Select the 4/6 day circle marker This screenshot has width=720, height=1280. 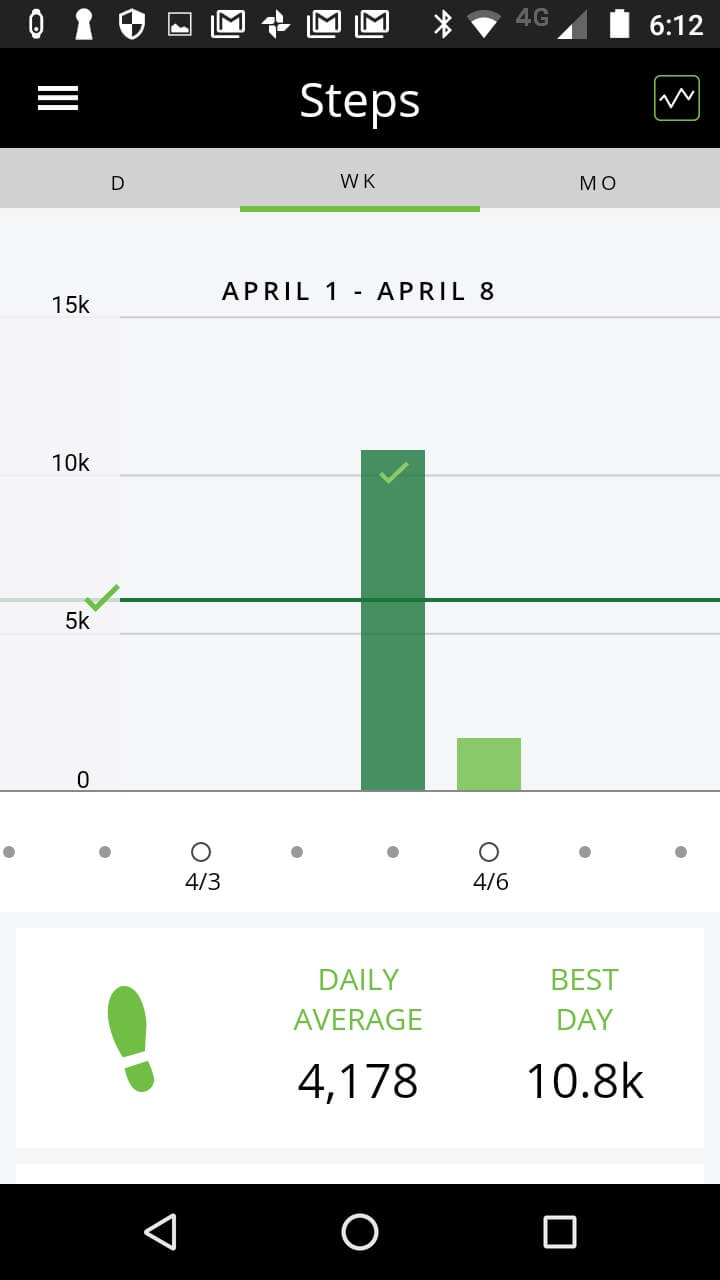click(x=489, y=852)
